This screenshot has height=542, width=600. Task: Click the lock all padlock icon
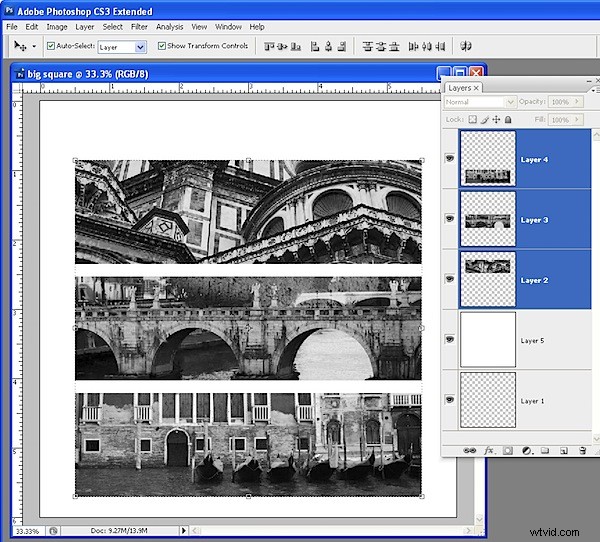point(510,119)
